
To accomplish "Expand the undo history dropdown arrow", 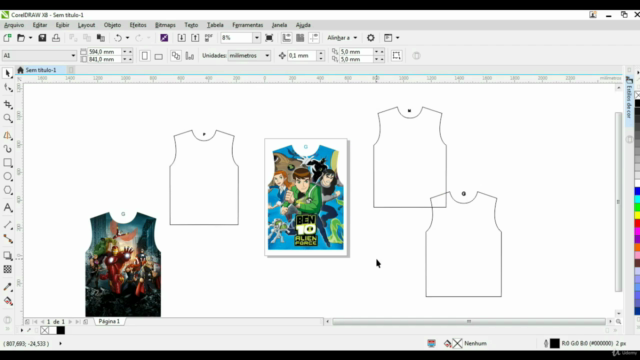I will [x=127, y=38].
